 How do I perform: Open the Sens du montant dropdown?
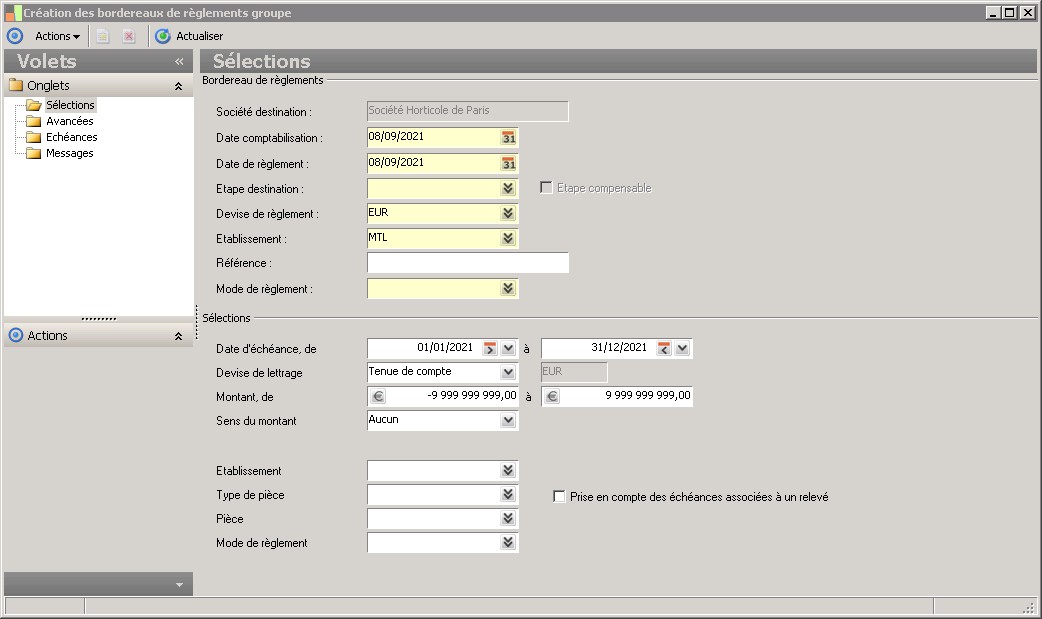[x=508, y=421]
